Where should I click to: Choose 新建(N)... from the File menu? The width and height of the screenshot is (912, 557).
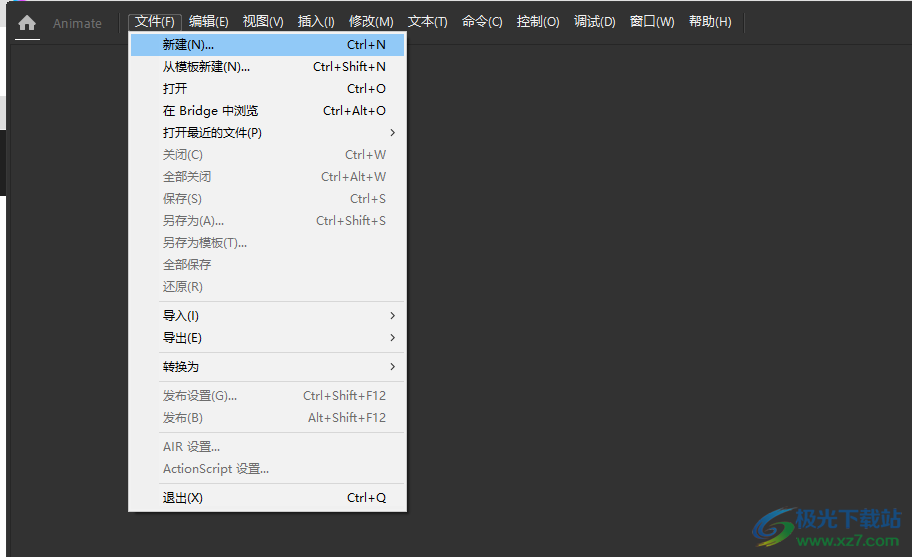click(267, 45)
